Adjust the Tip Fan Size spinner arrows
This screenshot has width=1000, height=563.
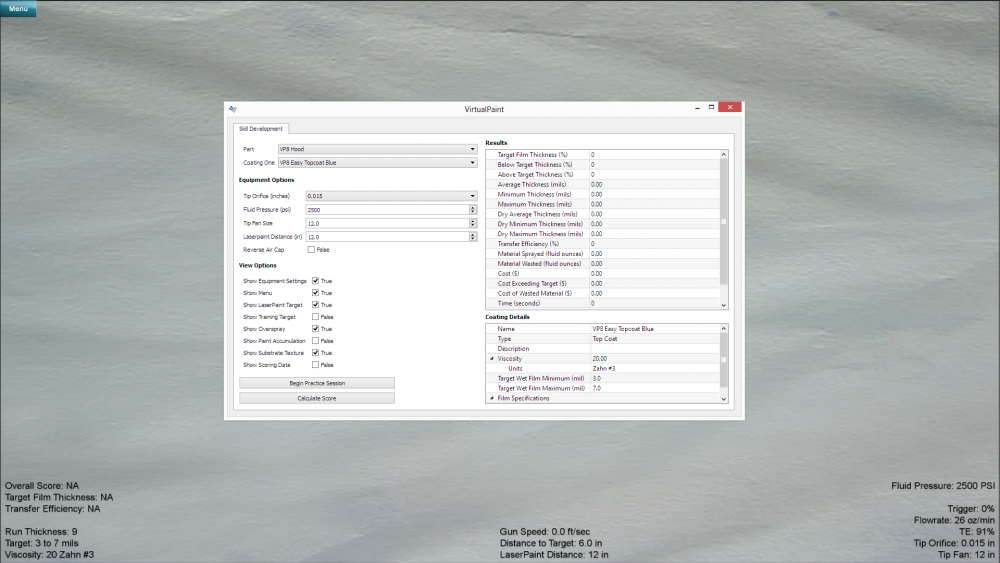coord(473,223)
